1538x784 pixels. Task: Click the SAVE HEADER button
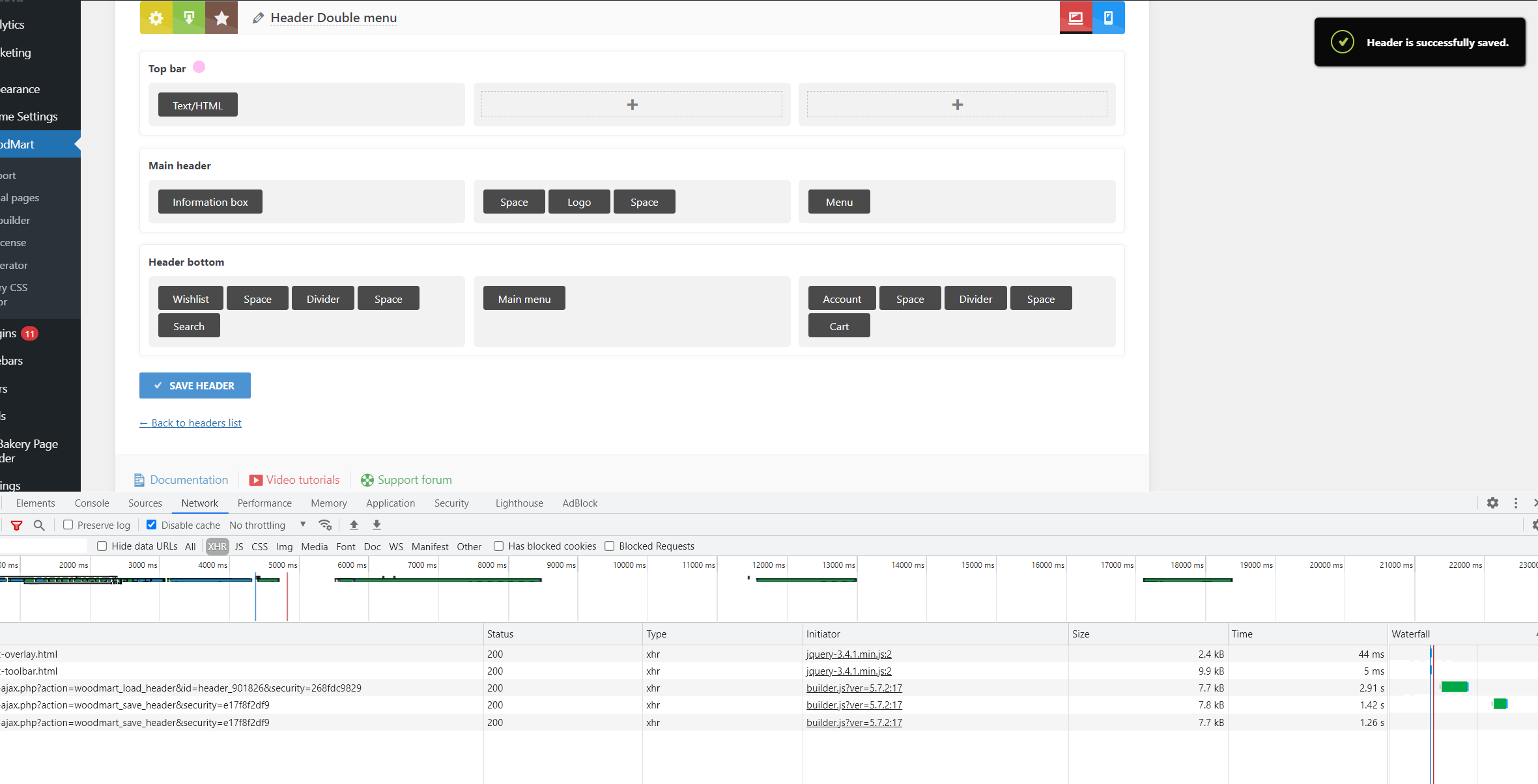pos(195,385)
